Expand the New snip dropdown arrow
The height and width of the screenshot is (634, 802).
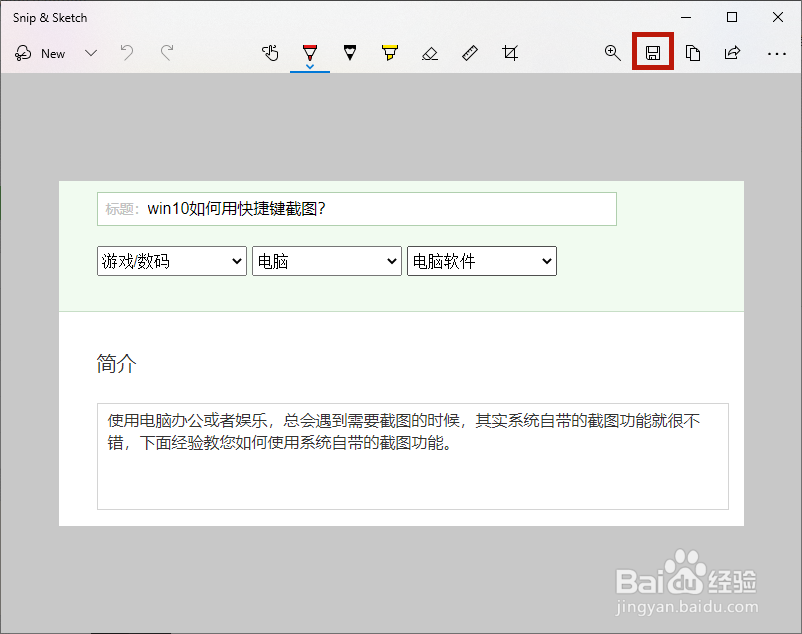point(91,53)
